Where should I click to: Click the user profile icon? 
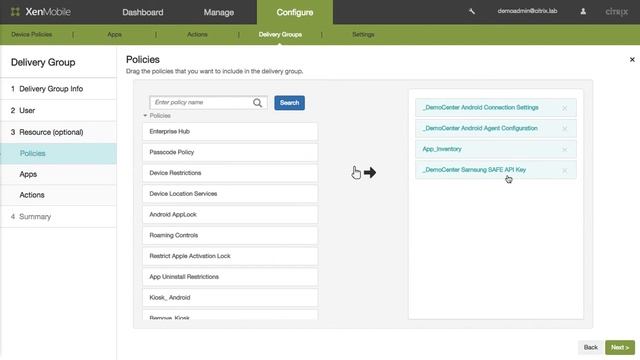(x=583, y=11)
